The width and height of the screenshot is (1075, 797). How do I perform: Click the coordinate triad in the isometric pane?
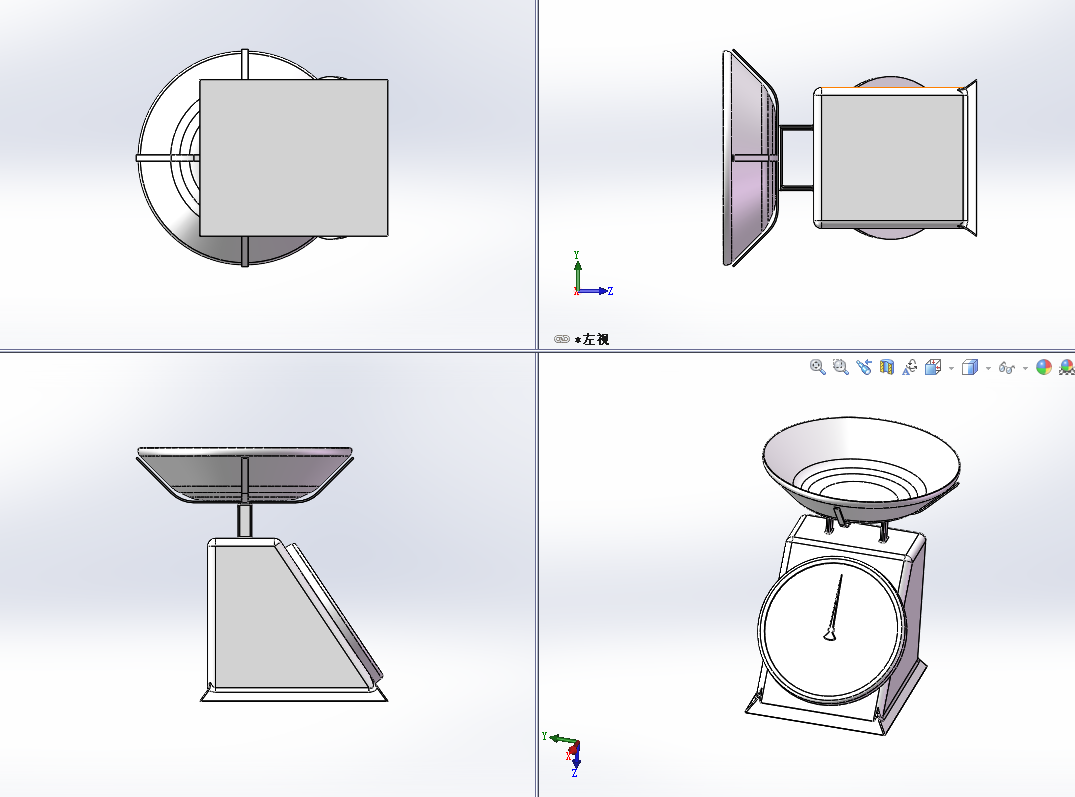click(564, 754)
